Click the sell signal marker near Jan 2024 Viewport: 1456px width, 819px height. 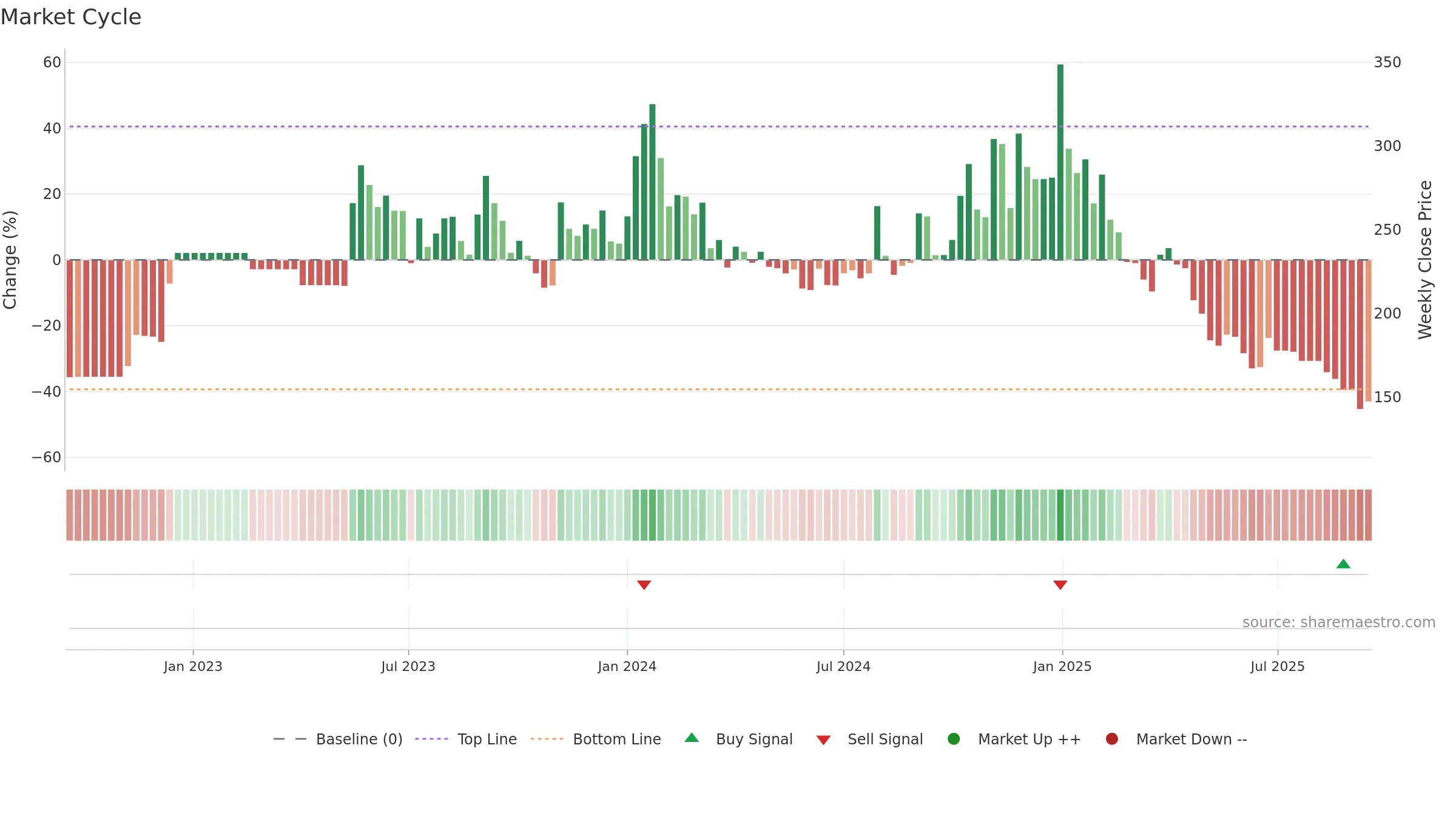click(644, 585)
